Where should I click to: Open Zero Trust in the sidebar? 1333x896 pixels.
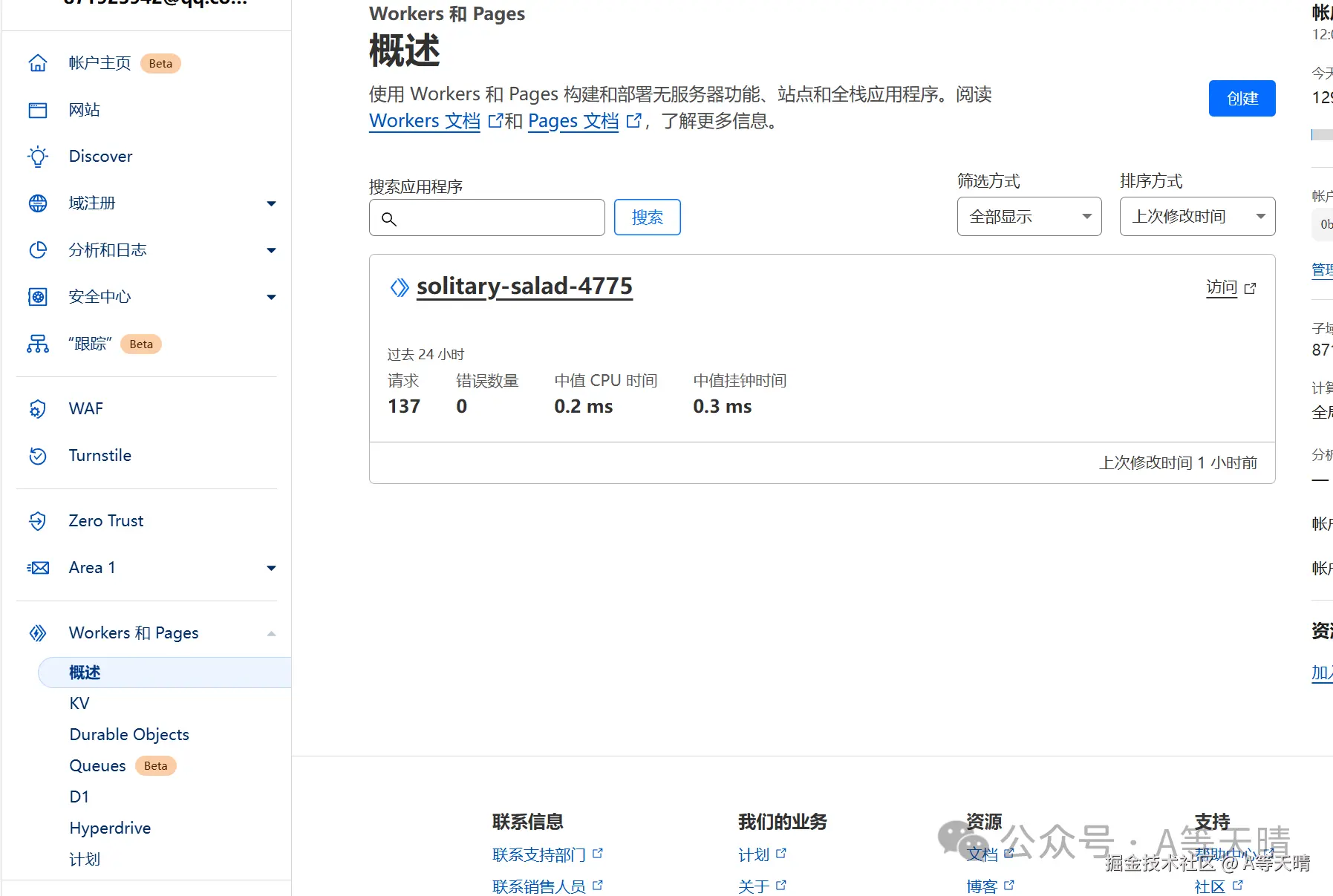[105, 521]
